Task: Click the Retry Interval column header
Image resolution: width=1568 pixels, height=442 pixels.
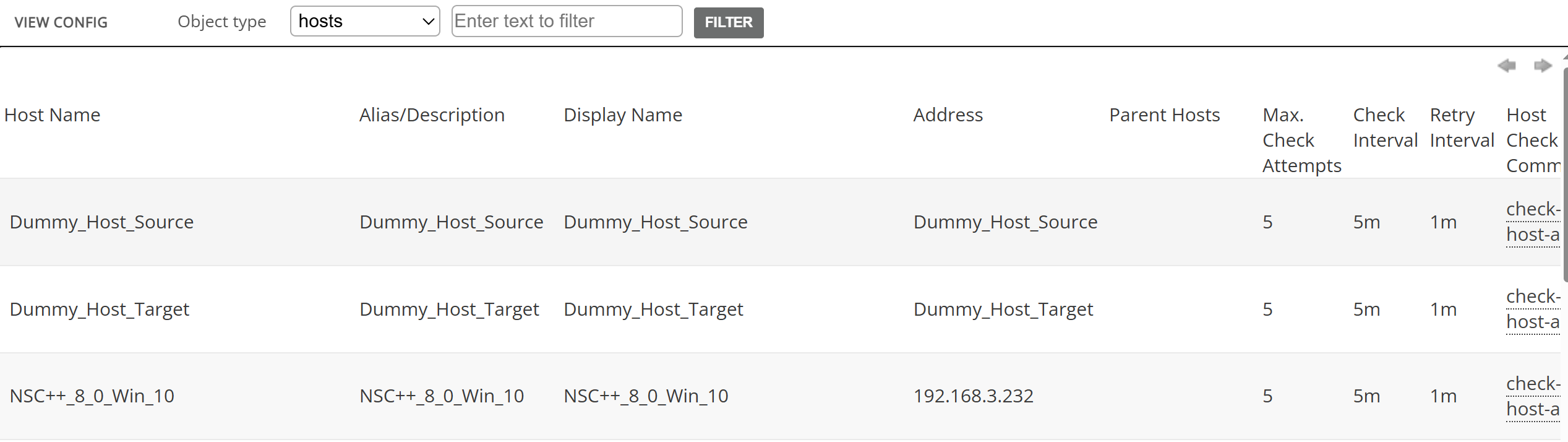Action: point(1462,128)
